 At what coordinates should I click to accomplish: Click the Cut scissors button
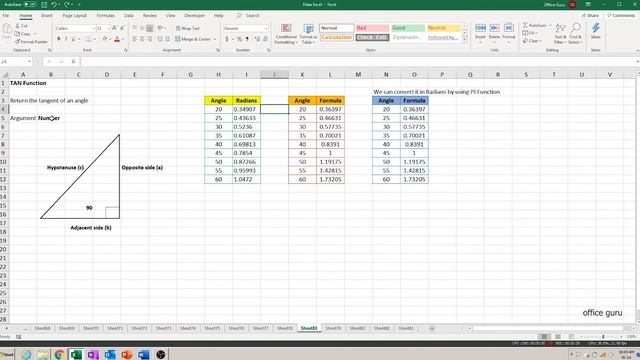(x=21, y=26)
